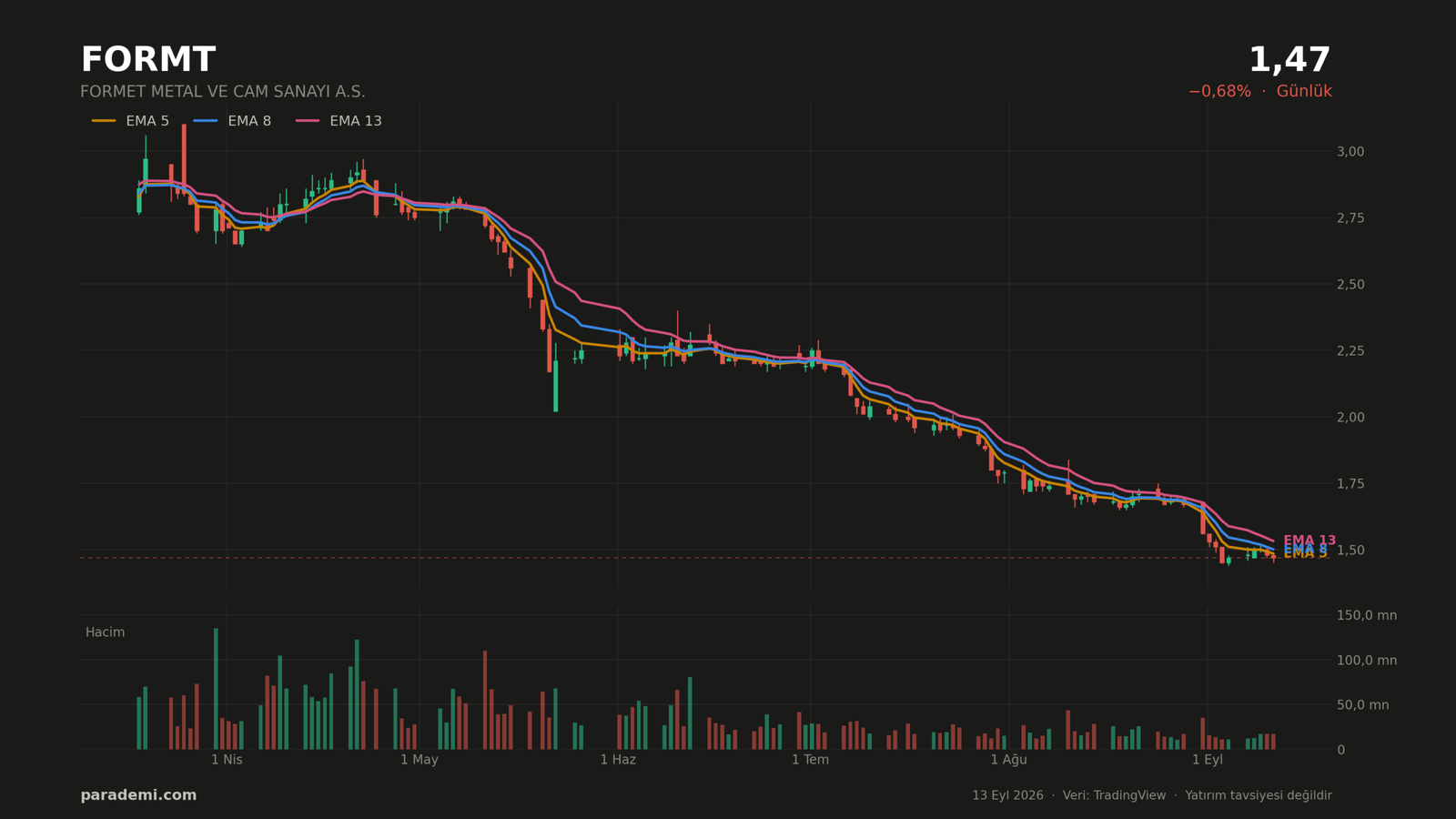Click the Veri: TradingView source credit

(1114, 795)
